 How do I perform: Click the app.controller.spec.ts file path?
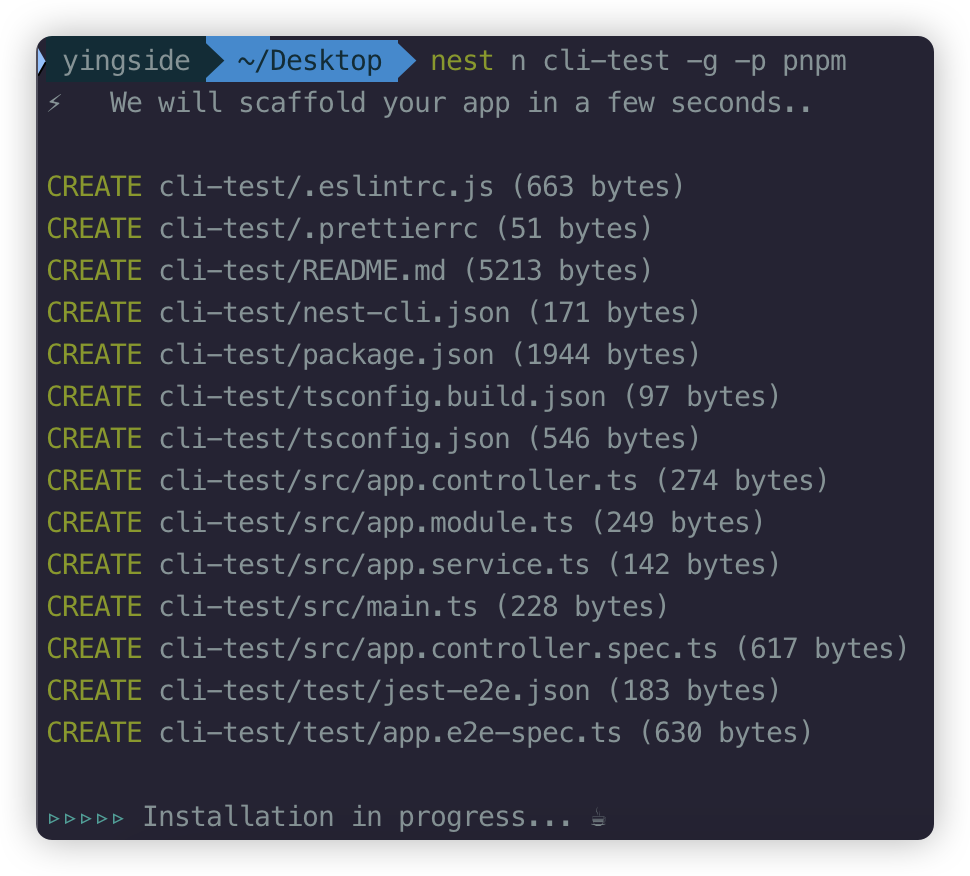(x=438, y=649)
